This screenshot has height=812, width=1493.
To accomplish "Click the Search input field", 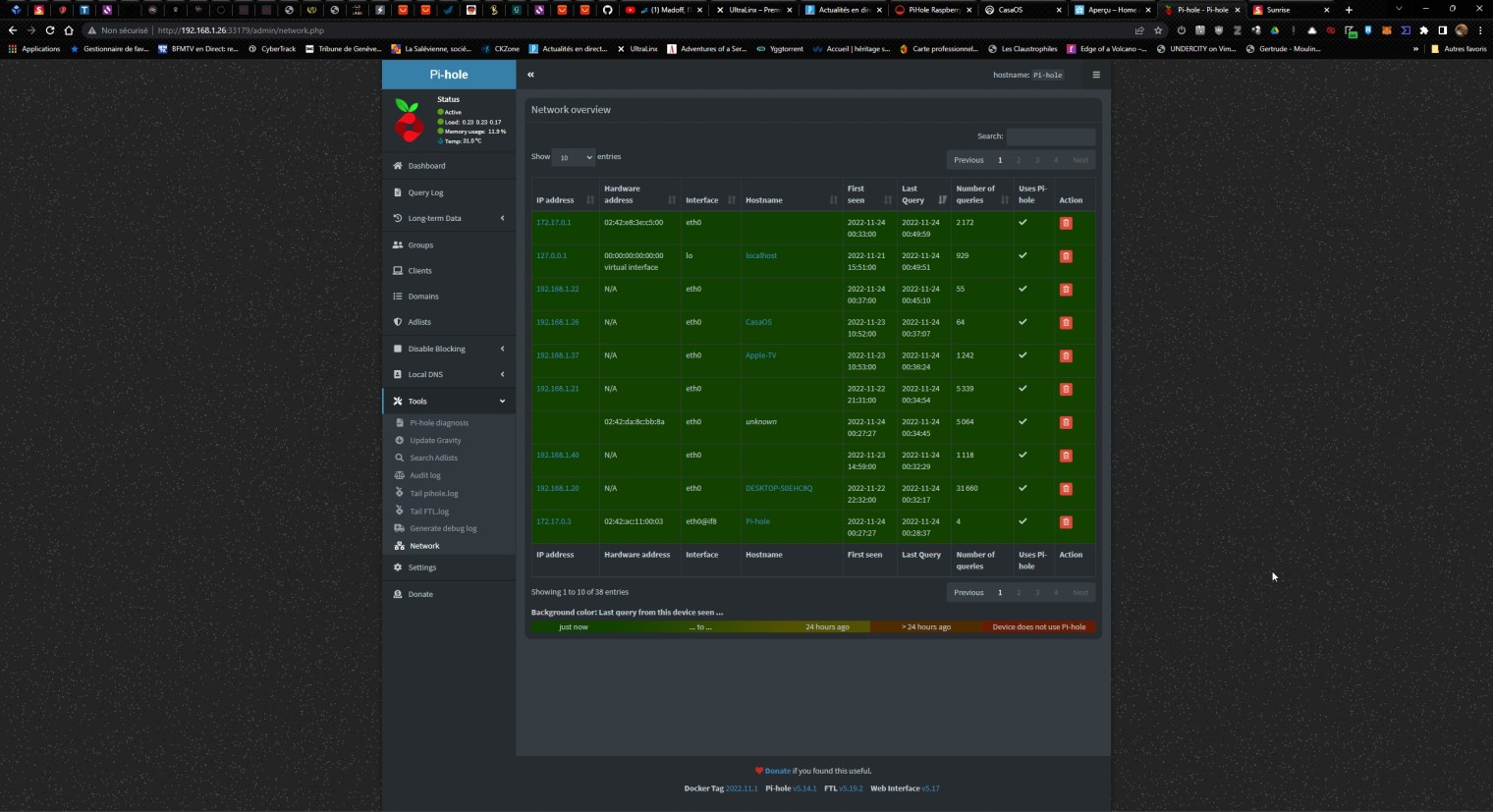I will [1050, 136].
